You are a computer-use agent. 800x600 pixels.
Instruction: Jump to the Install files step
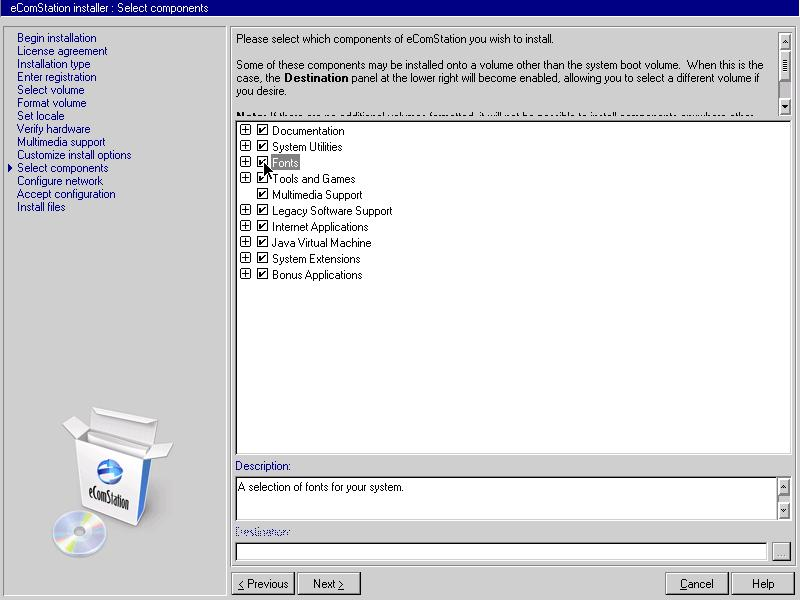pyautogui.click(x=41, y=207)
